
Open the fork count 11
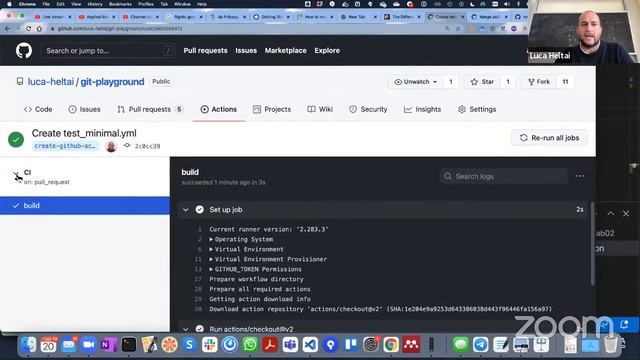point(565,82)
